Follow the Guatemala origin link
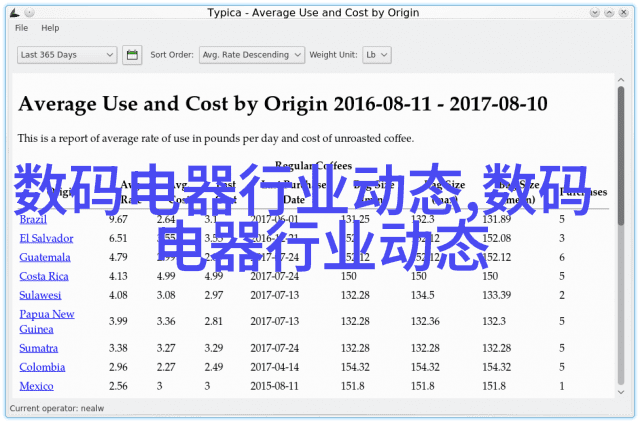 tap(45, 257)
